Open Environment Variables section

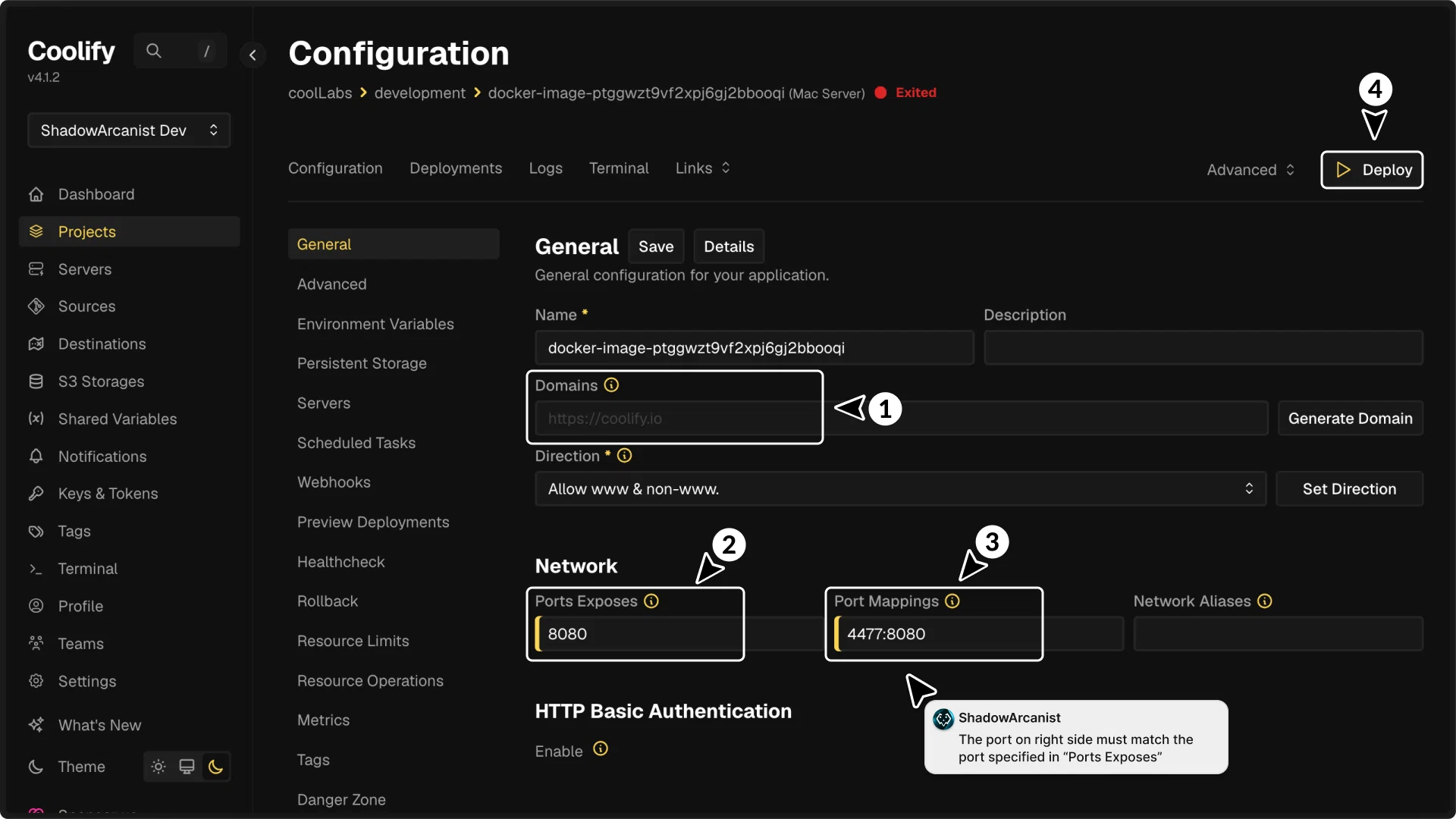pos(375,324)
